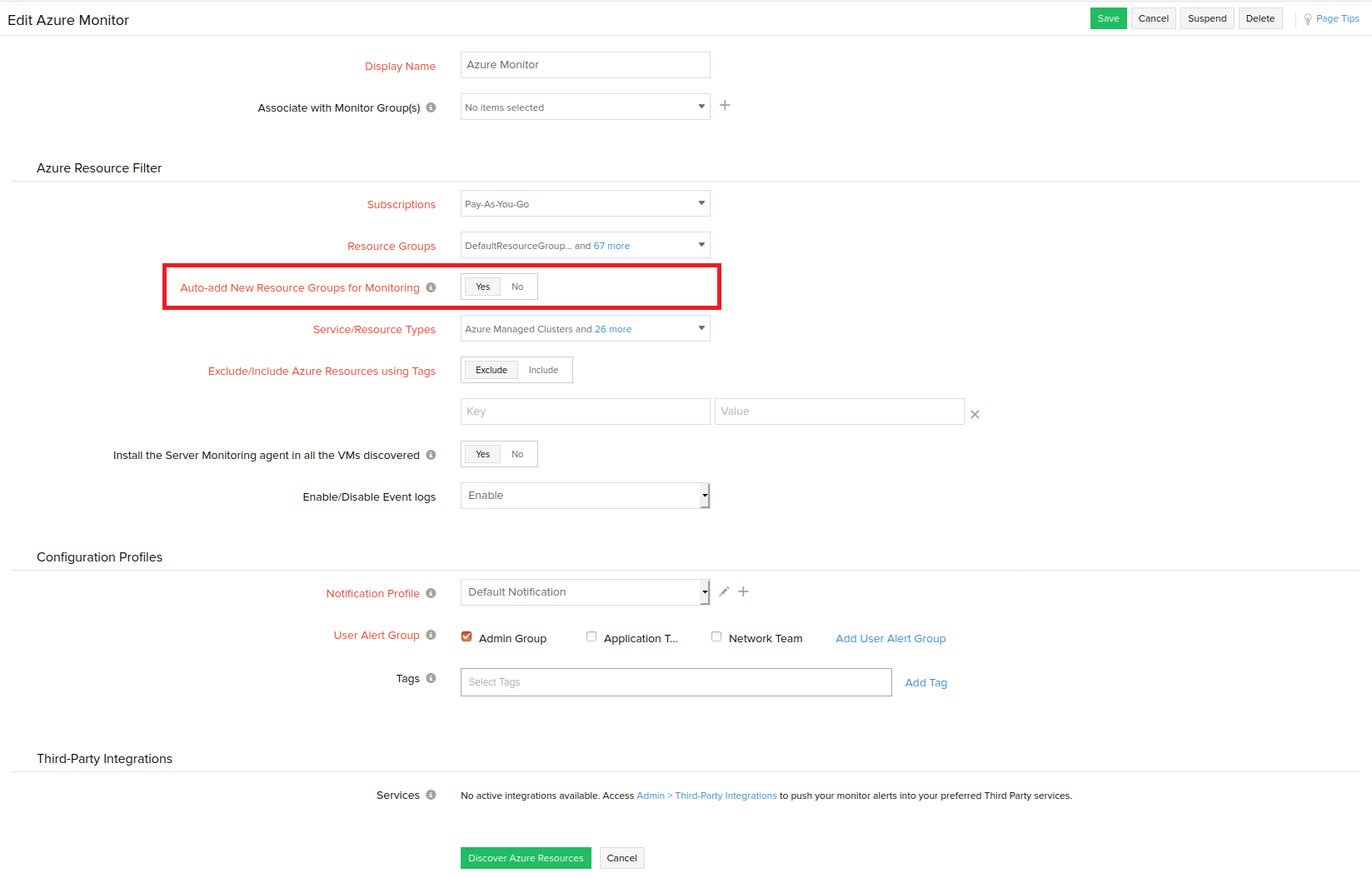Click the 'Configuration Profiles' section heading

[99, 557]
